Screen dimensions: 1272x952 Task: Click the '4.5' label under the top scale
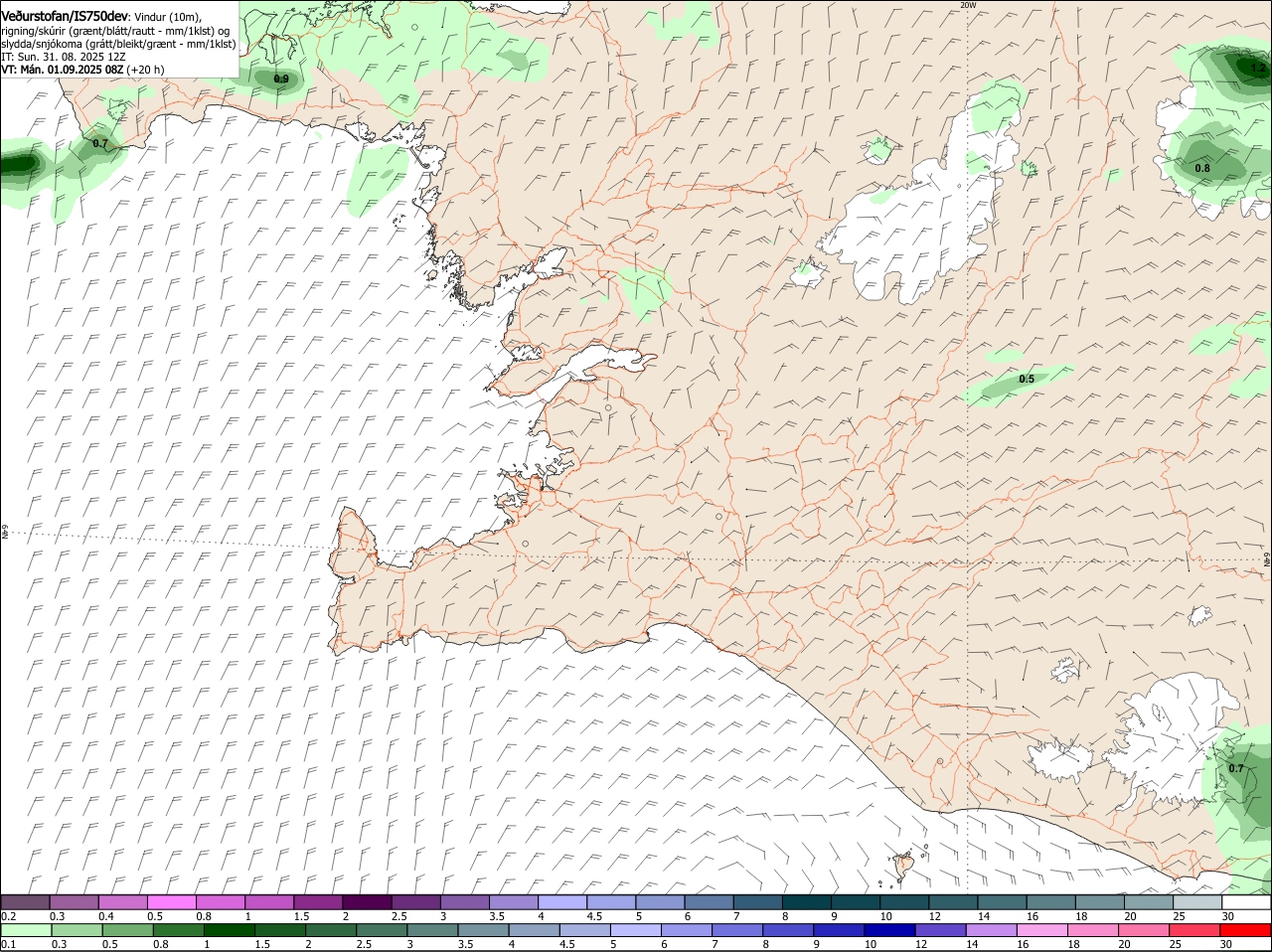pyautogui.click(x=594, y=916)
